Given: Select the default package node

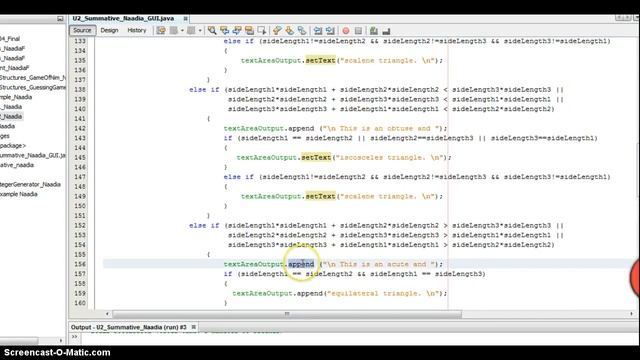Looking at the screenshot, I should [x=13, y=145].
